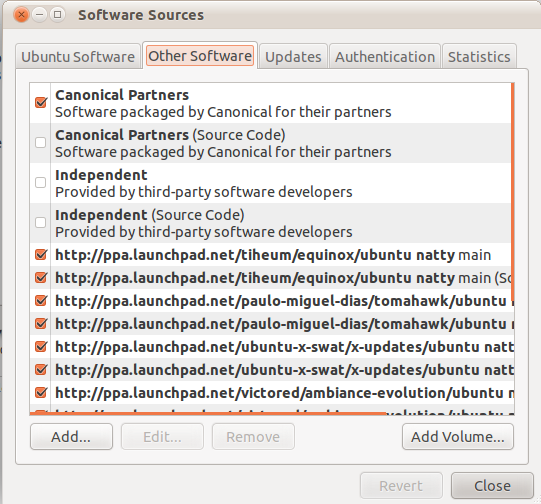Select the Other Software tab
Screen dimensions: 541x504
pos(200,56)
